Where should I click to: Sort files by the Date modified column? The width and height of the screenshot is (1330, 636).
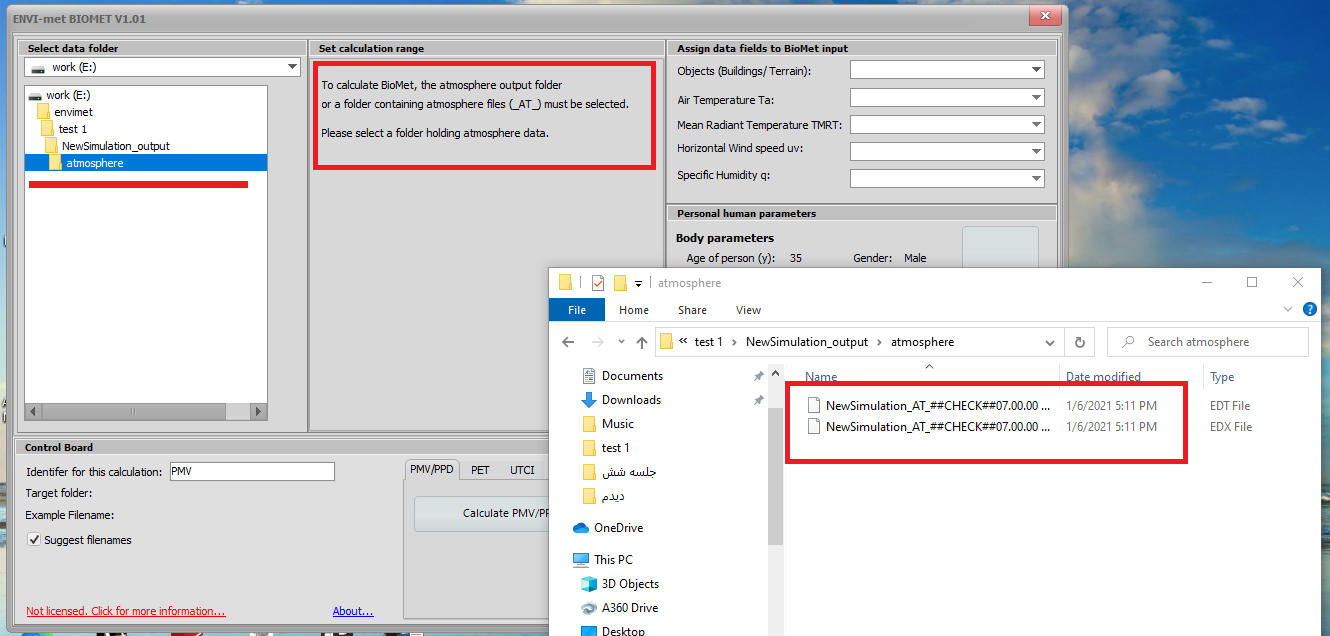1103,377
